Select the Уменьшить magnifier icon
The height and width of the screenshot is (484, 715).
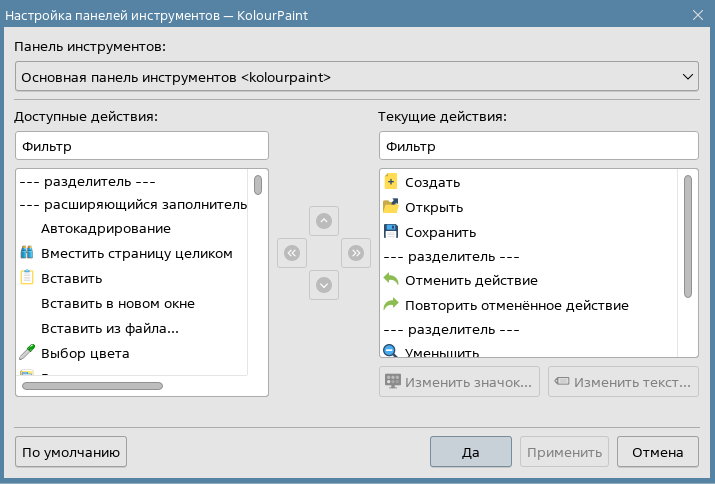pos(391,351)
